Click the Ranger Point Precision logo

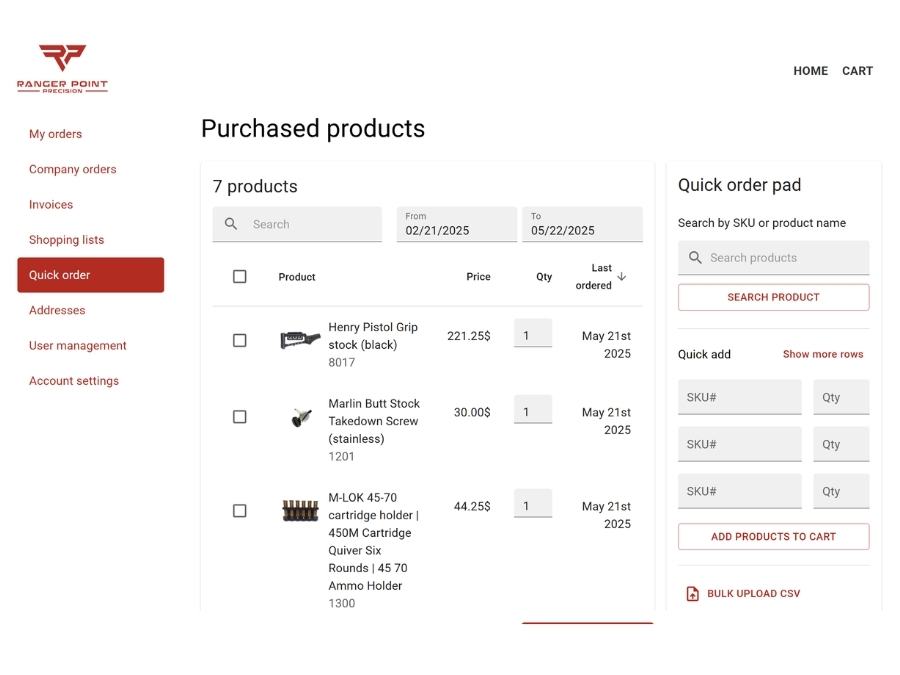click(x=62, y=68)
